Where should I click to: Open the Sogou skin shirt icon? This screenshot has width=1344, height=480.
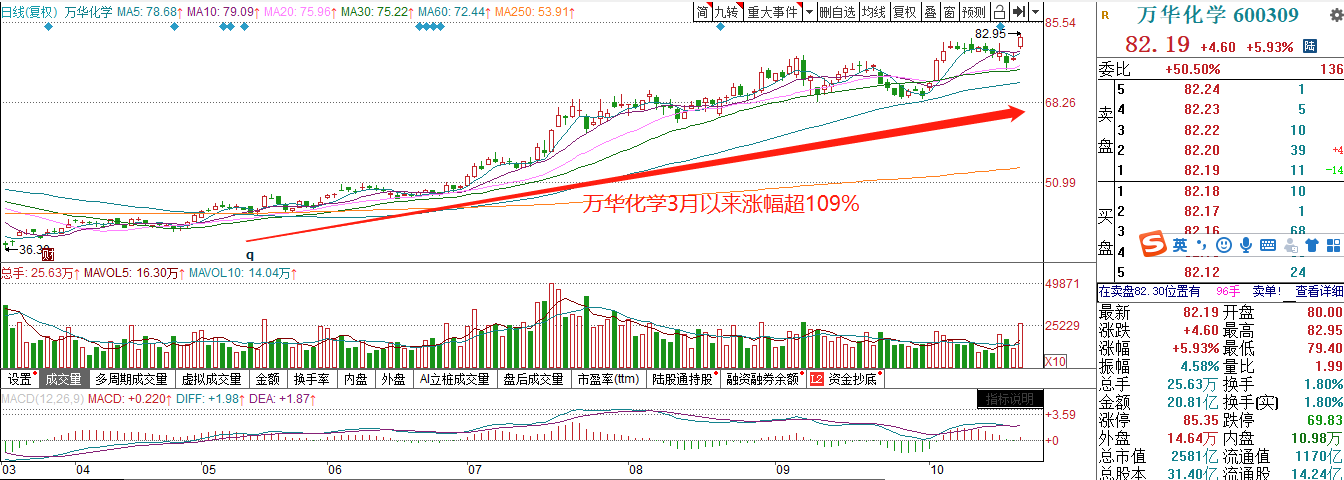tap(1311, 244)
